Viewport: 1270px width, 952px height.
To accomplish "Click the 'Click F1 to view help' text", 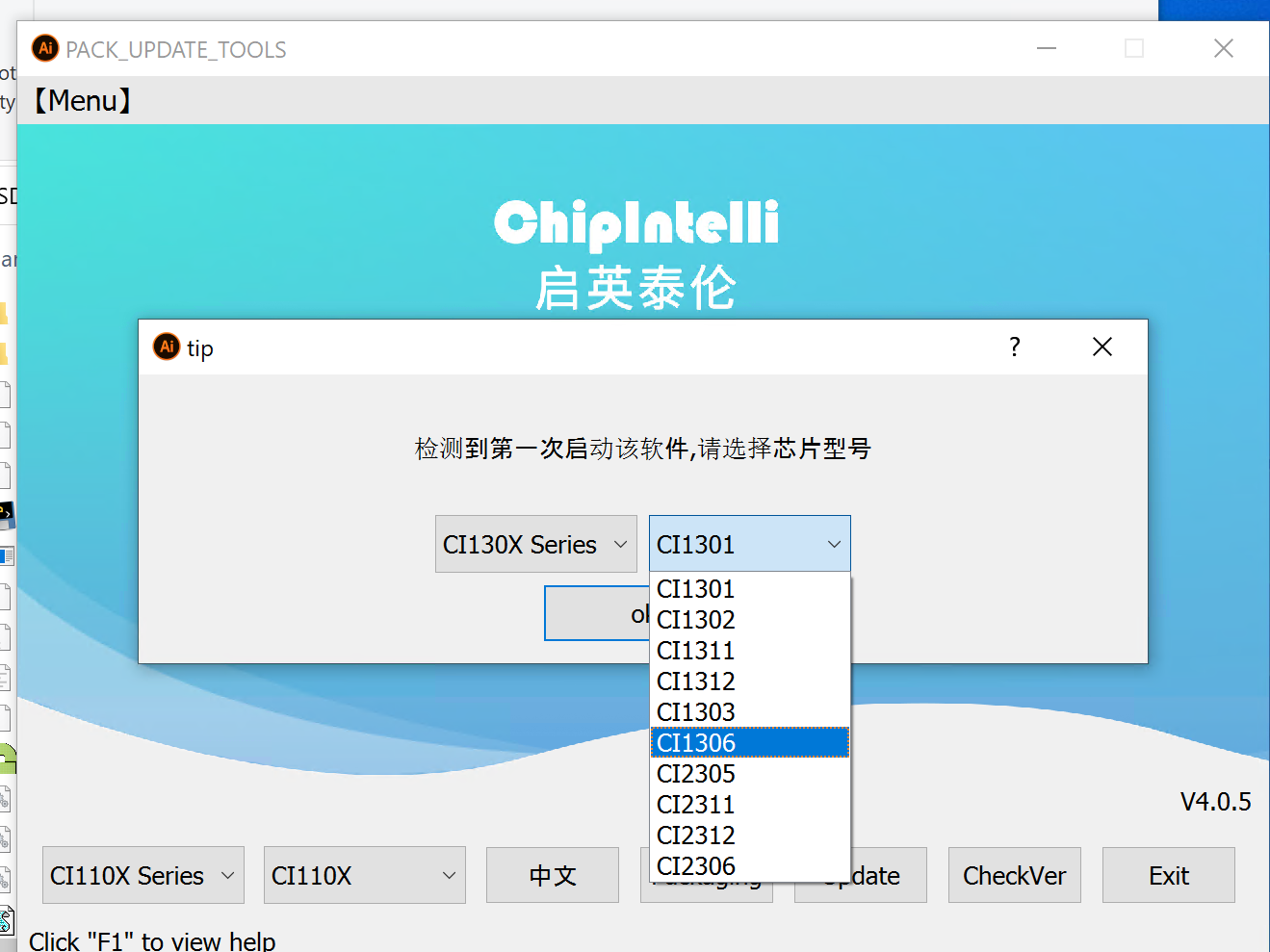I will [x=152, y=940].
